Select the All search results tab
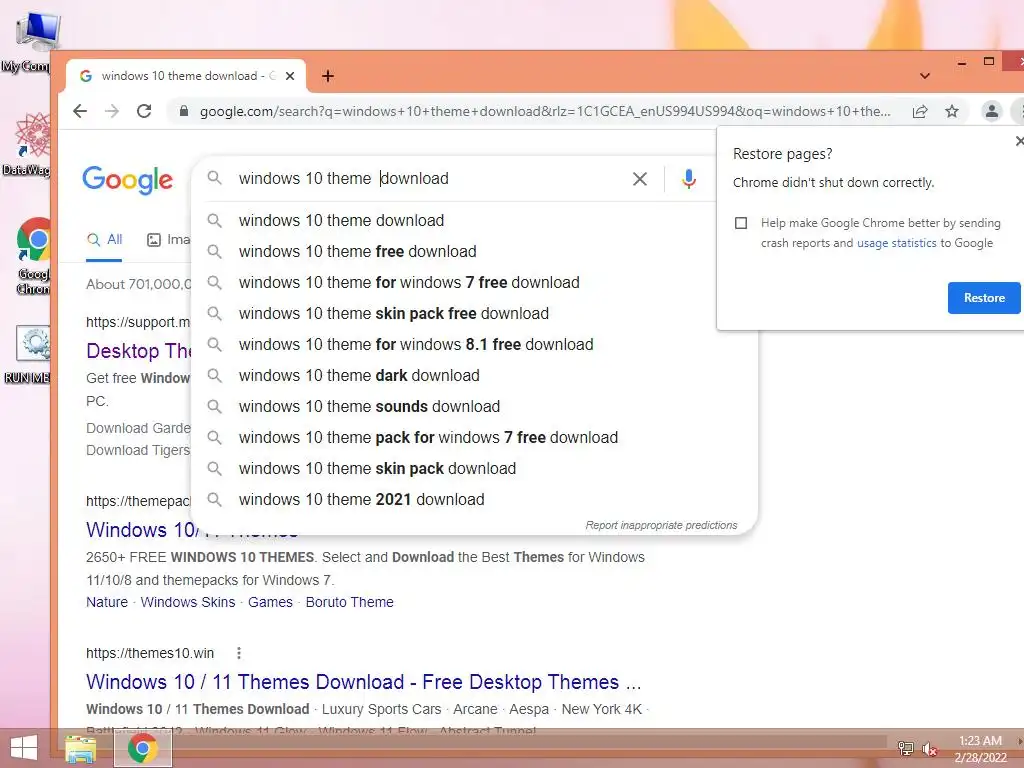The width and height of the screenshot is (1024, 768). 104,240
